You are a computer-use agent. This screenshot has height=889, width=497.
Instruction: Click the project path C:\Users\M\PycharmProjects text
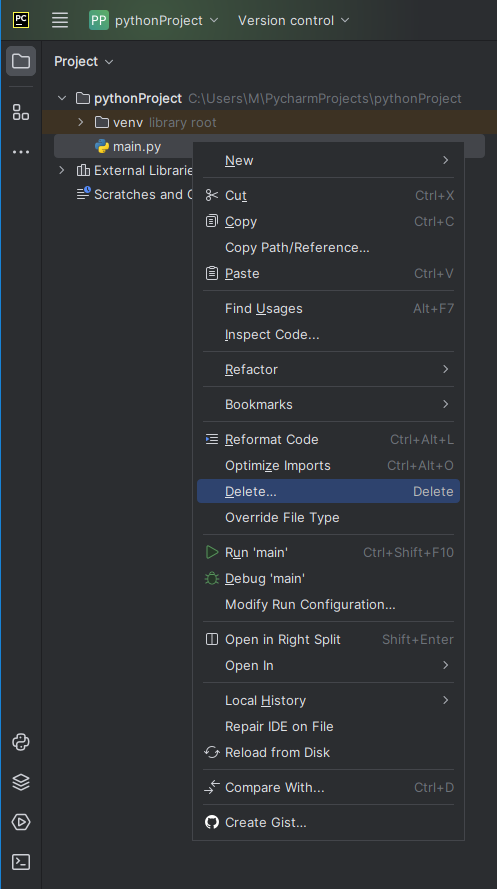point(325,99)
